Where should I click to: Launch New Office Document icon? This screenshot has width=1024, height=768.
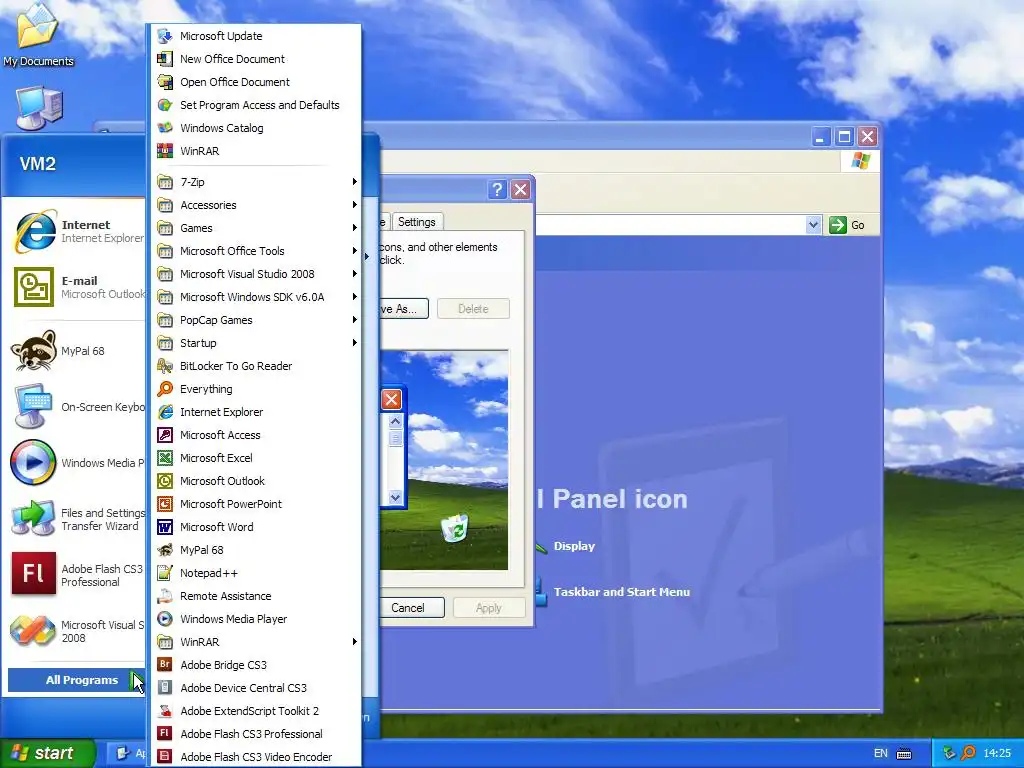(x=165, y=59)
